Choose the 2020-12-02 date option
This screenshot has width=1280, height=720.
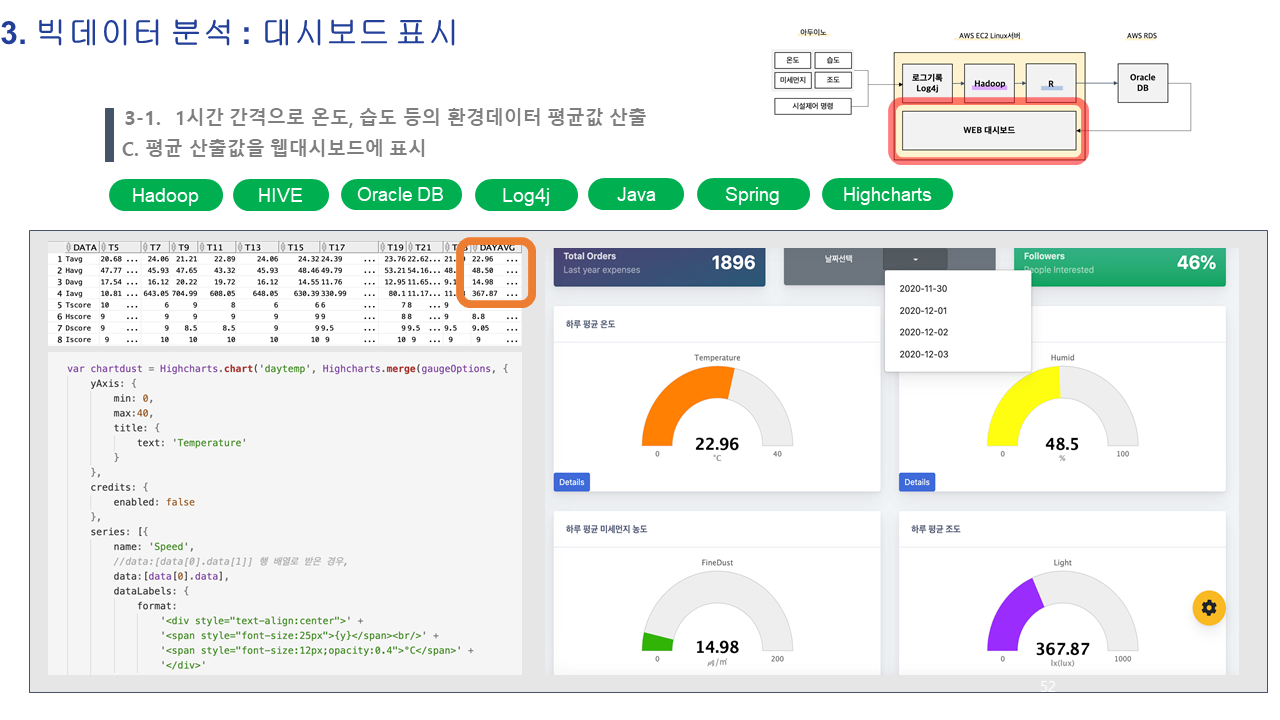[x=923, y=332]
